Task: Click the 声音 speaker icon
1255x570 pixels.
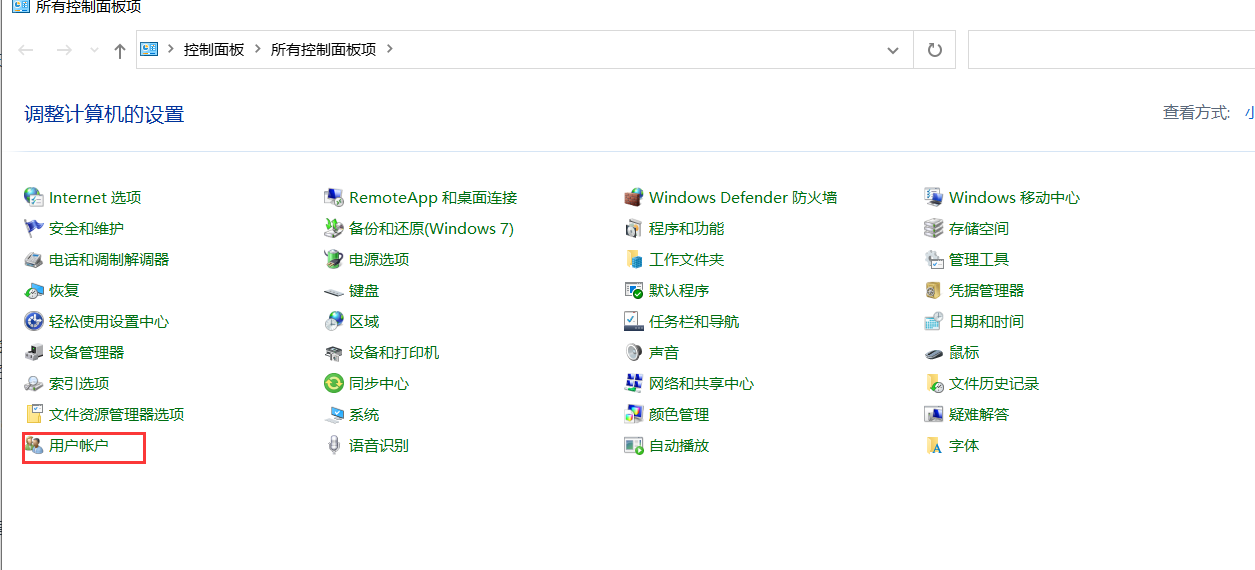Action: 634,352
